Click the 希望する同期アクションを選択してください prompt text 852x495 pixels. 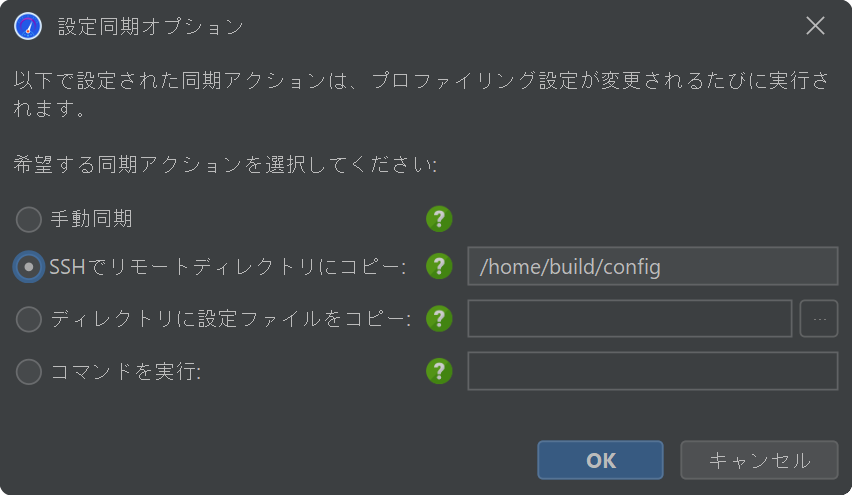coord(225,164)
